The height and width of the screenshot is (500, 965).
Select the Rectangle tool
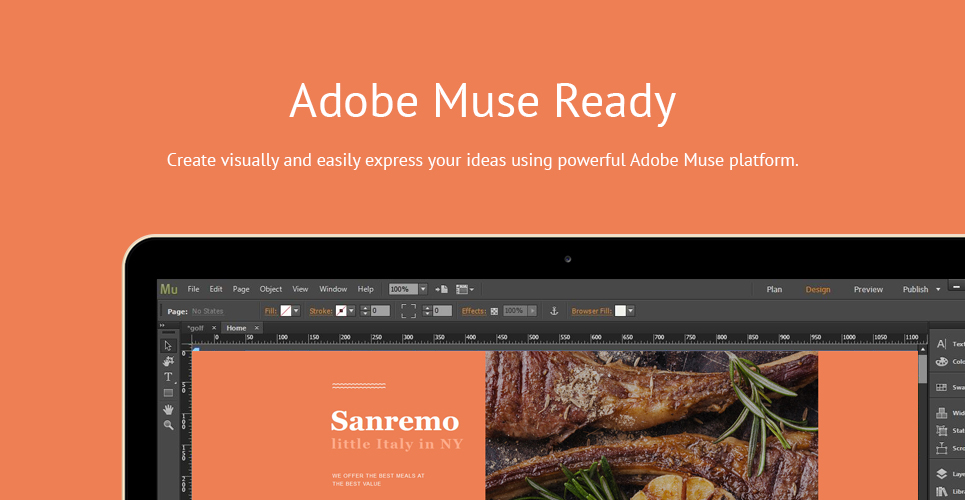[169, 393]
